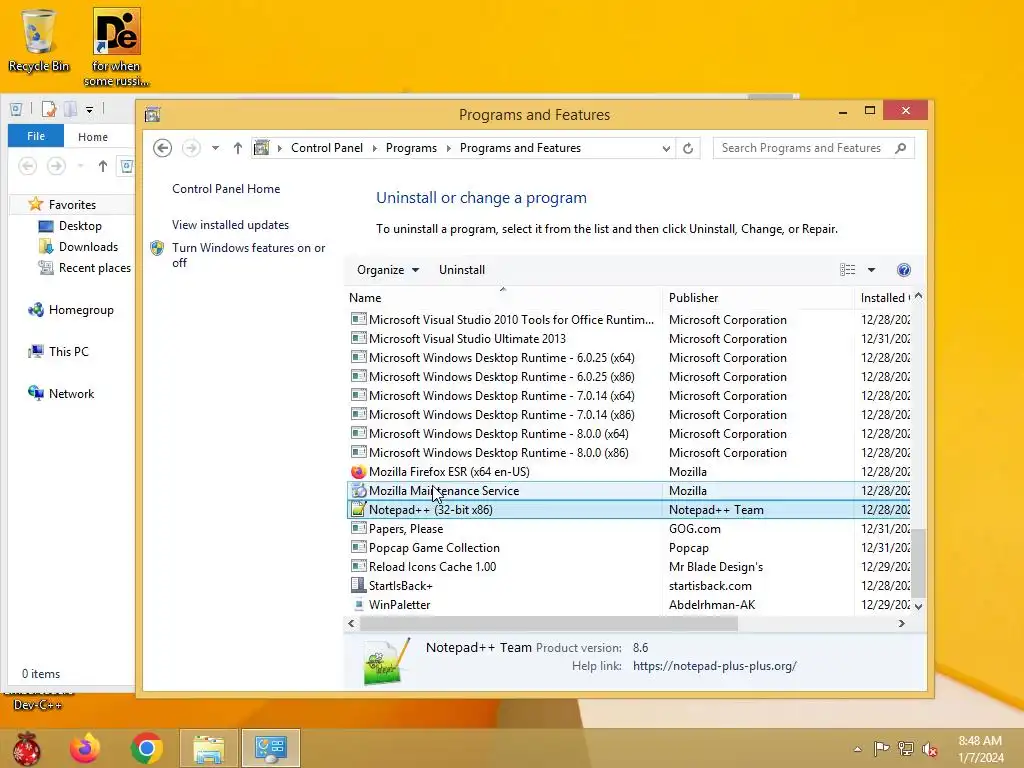
Task: Click the GOG.com publisher cell
Action: pos(694,528)
